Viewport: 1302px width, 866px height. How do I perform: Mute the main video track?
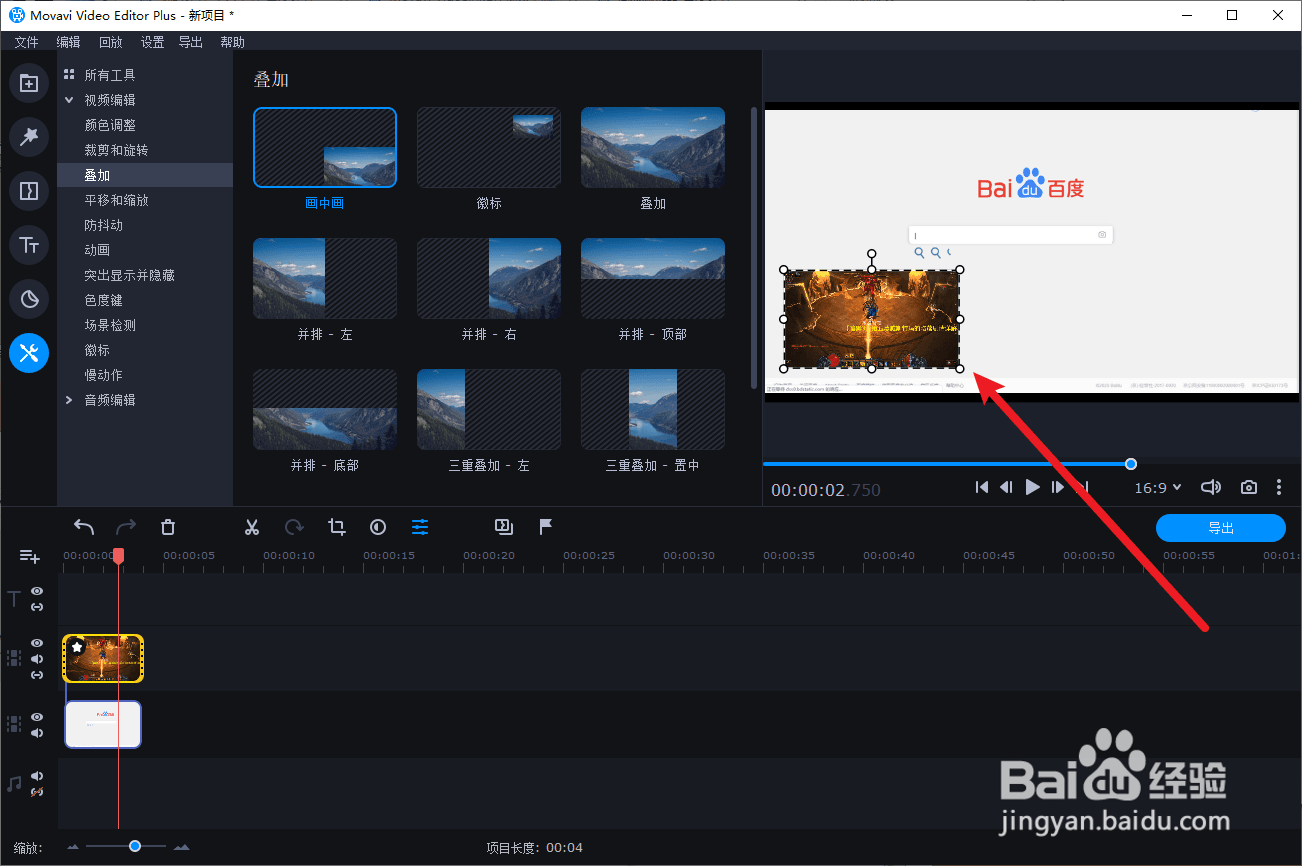pyautogui.click(x=37, y=733)
